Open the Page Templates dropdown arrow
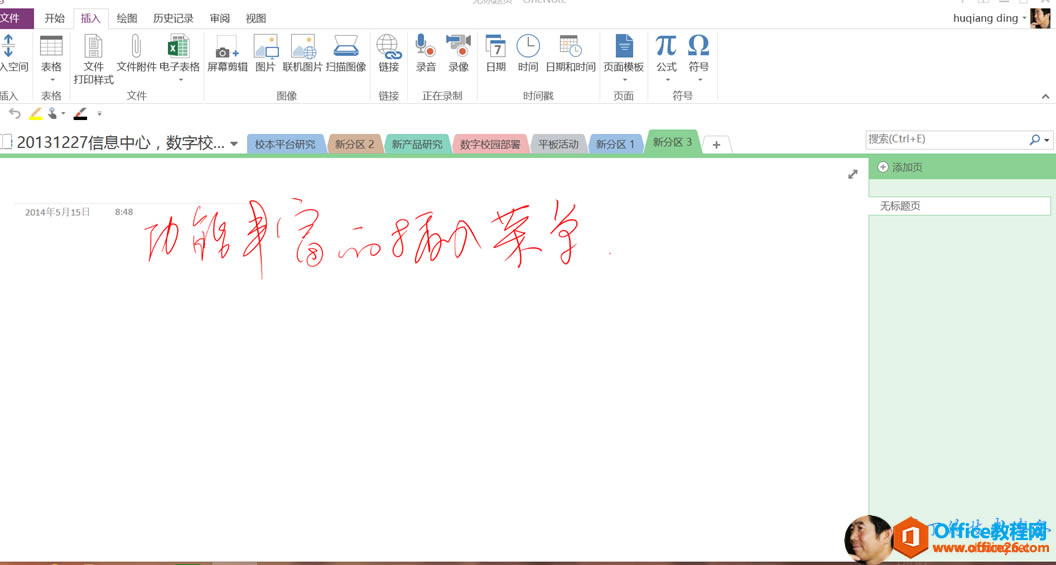 point(624,80)
